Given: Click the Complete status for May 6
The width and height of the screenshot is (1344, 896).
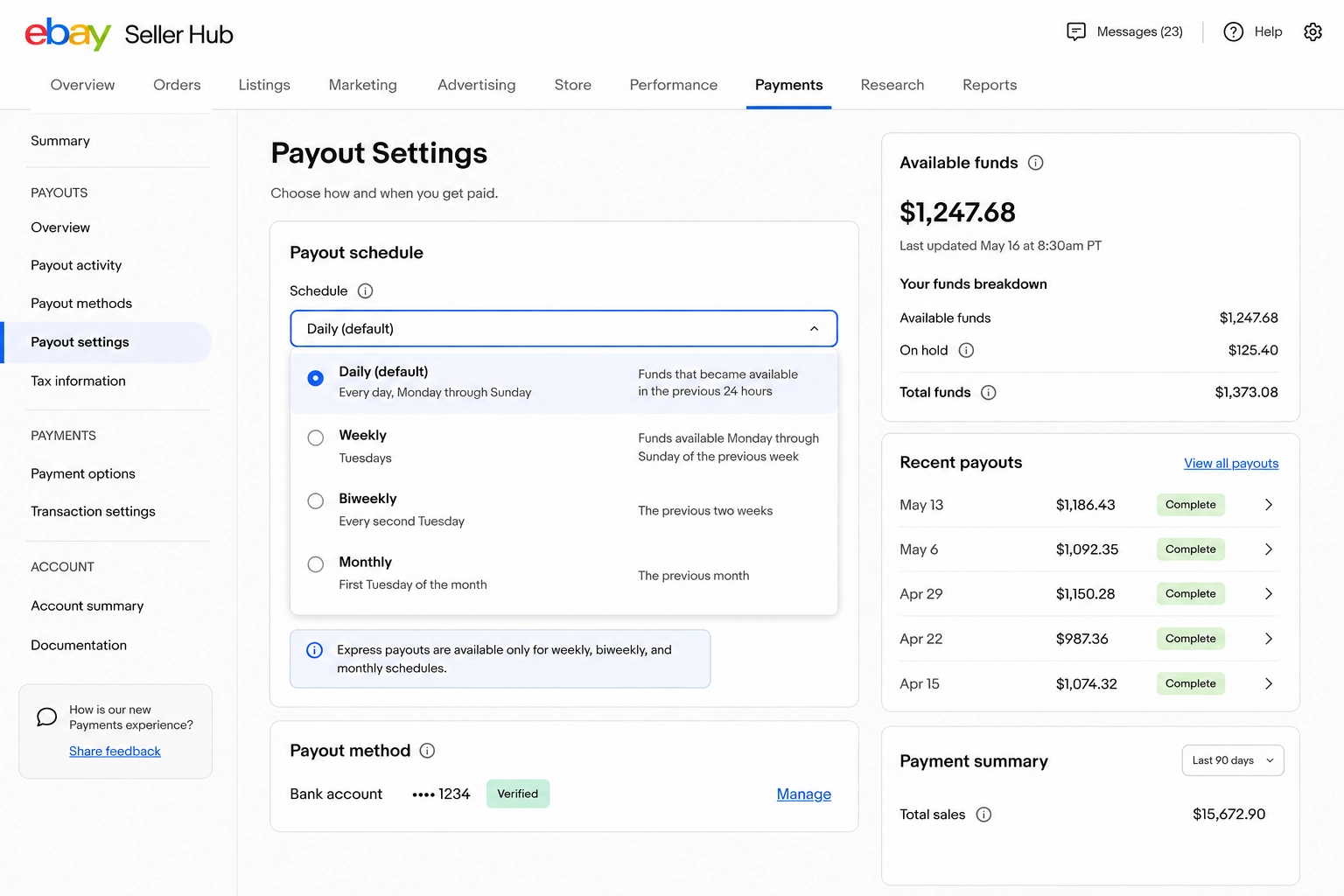Looking at the screenshot, I should point(1191,549).
